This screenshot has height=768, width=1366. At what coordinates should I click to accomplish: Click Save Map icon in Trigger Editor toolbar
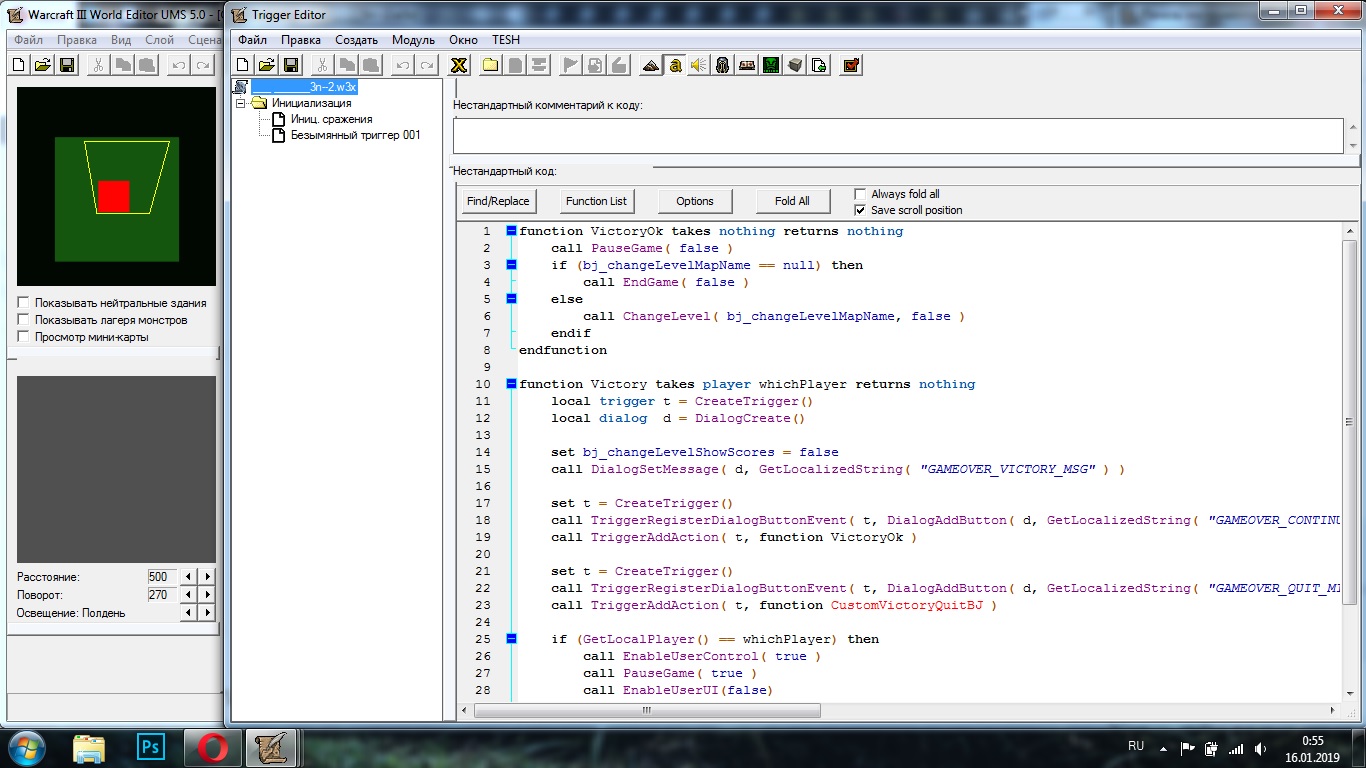pos(291,65)
